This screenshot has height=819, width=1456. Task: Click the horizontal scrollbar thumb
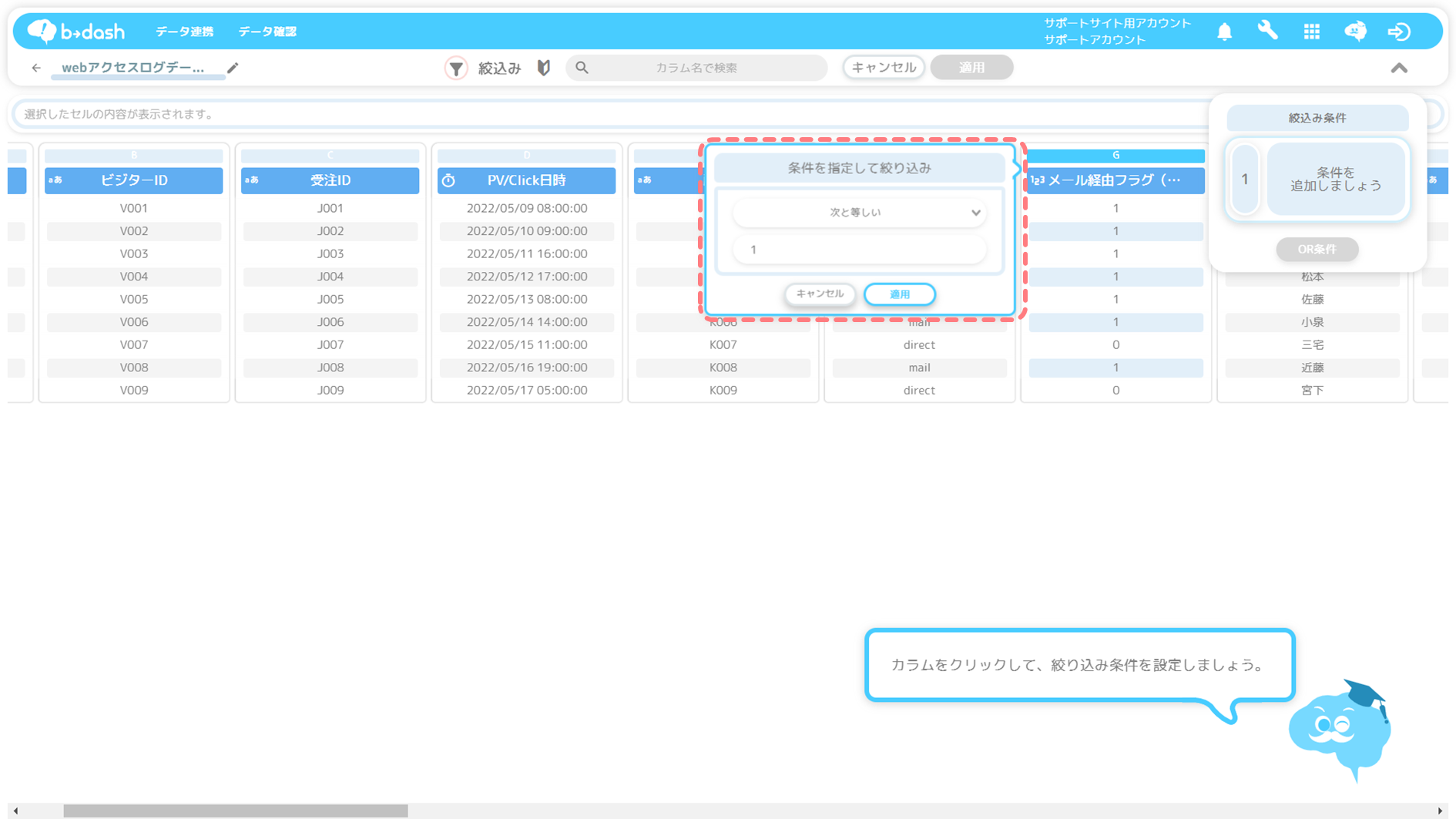click(235, 811)
